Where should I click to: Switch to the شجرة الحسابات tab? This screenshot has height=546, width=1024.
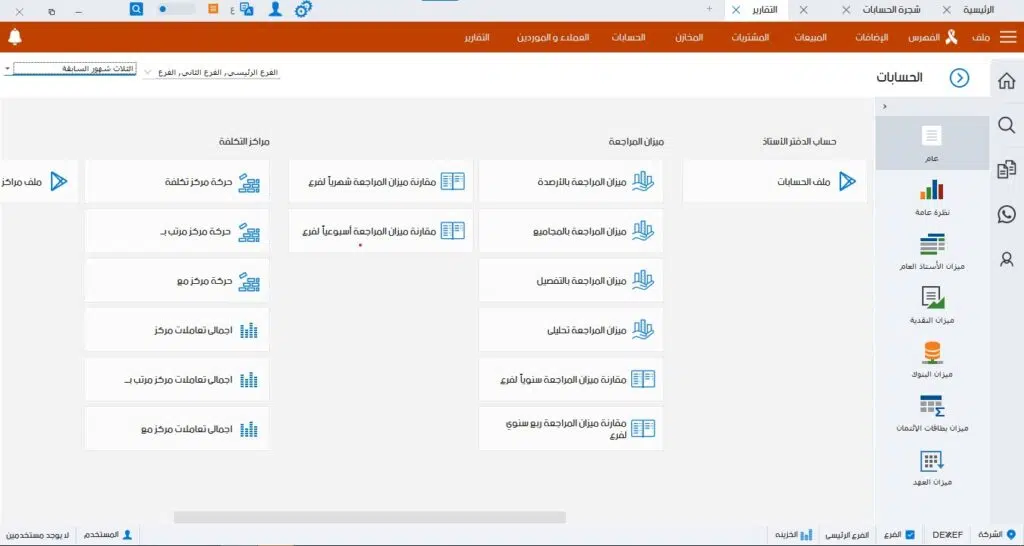(x=891, y=10)
